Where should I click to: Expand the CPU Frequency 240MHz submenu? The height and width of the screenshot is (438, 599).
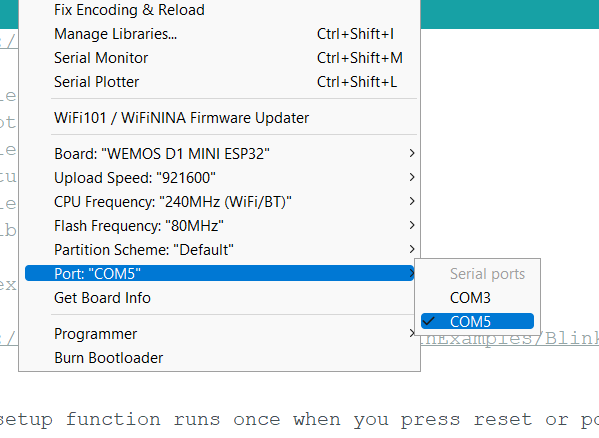[220, 202]
